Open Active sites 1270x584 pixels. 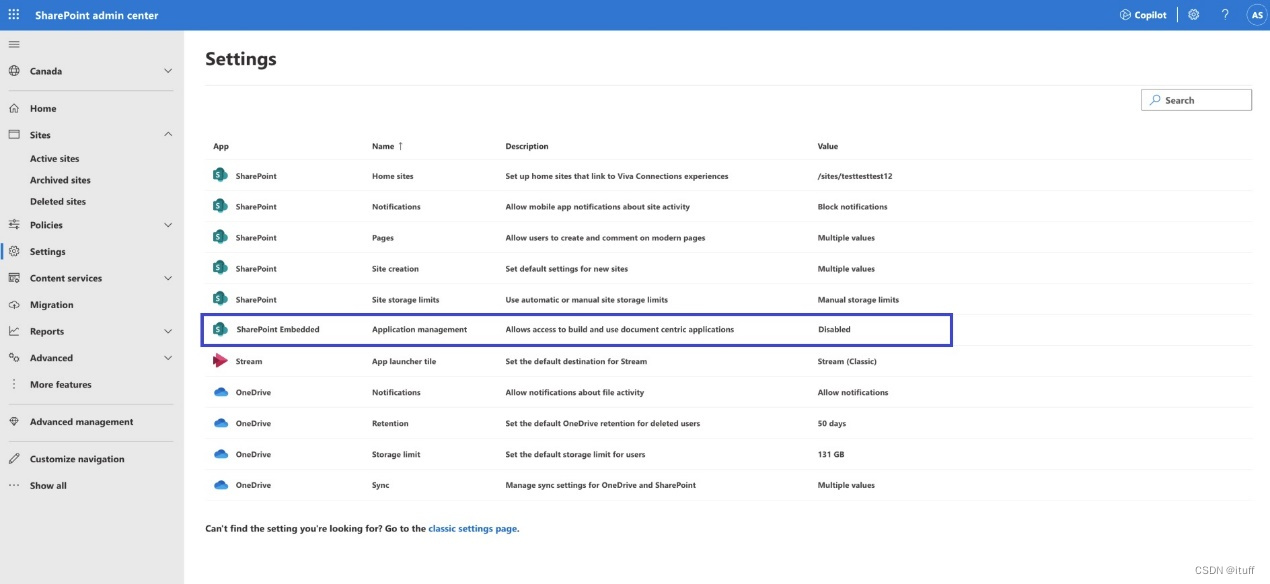point(54,159)
